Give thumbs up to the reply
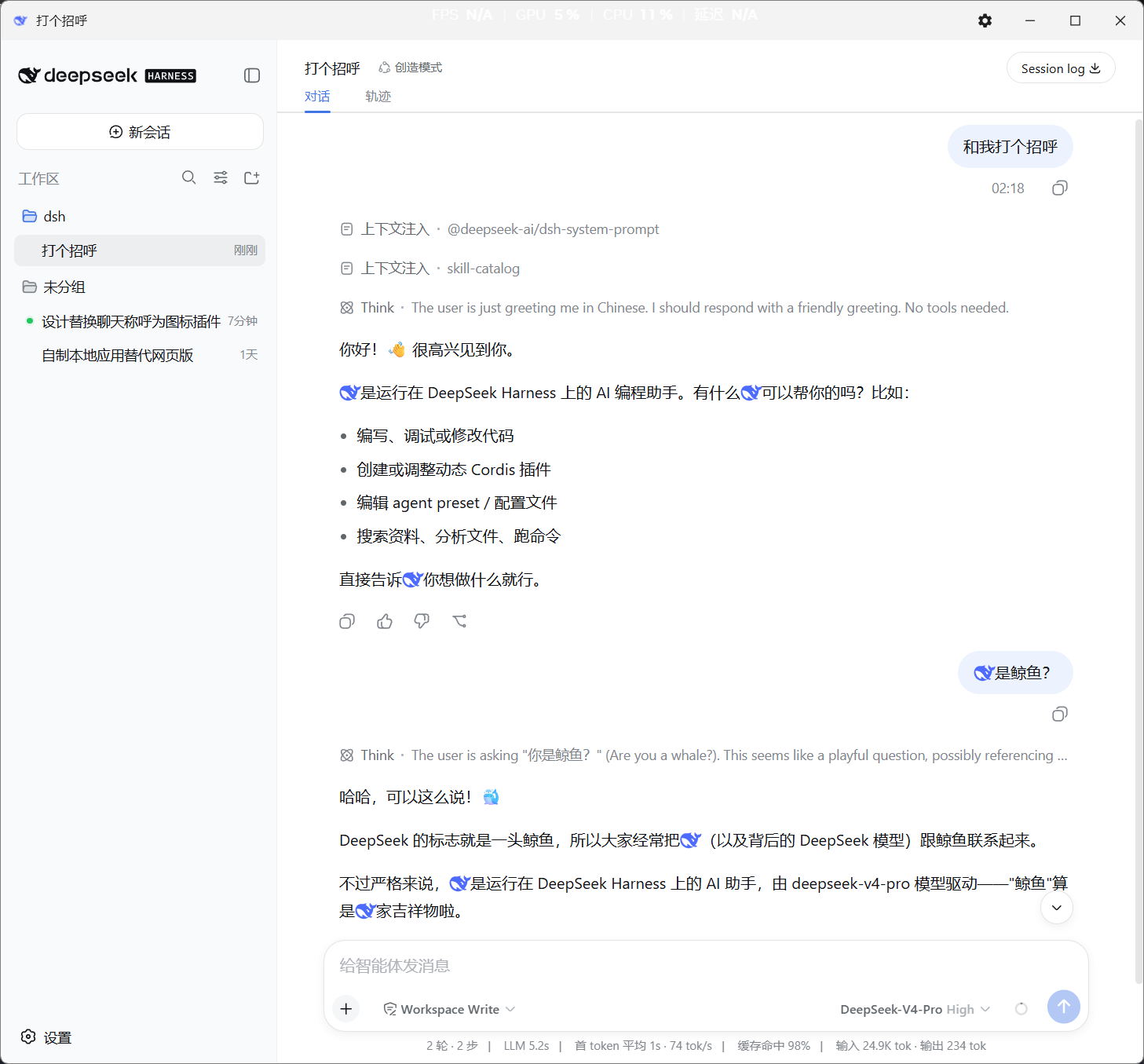 (385, 621)
